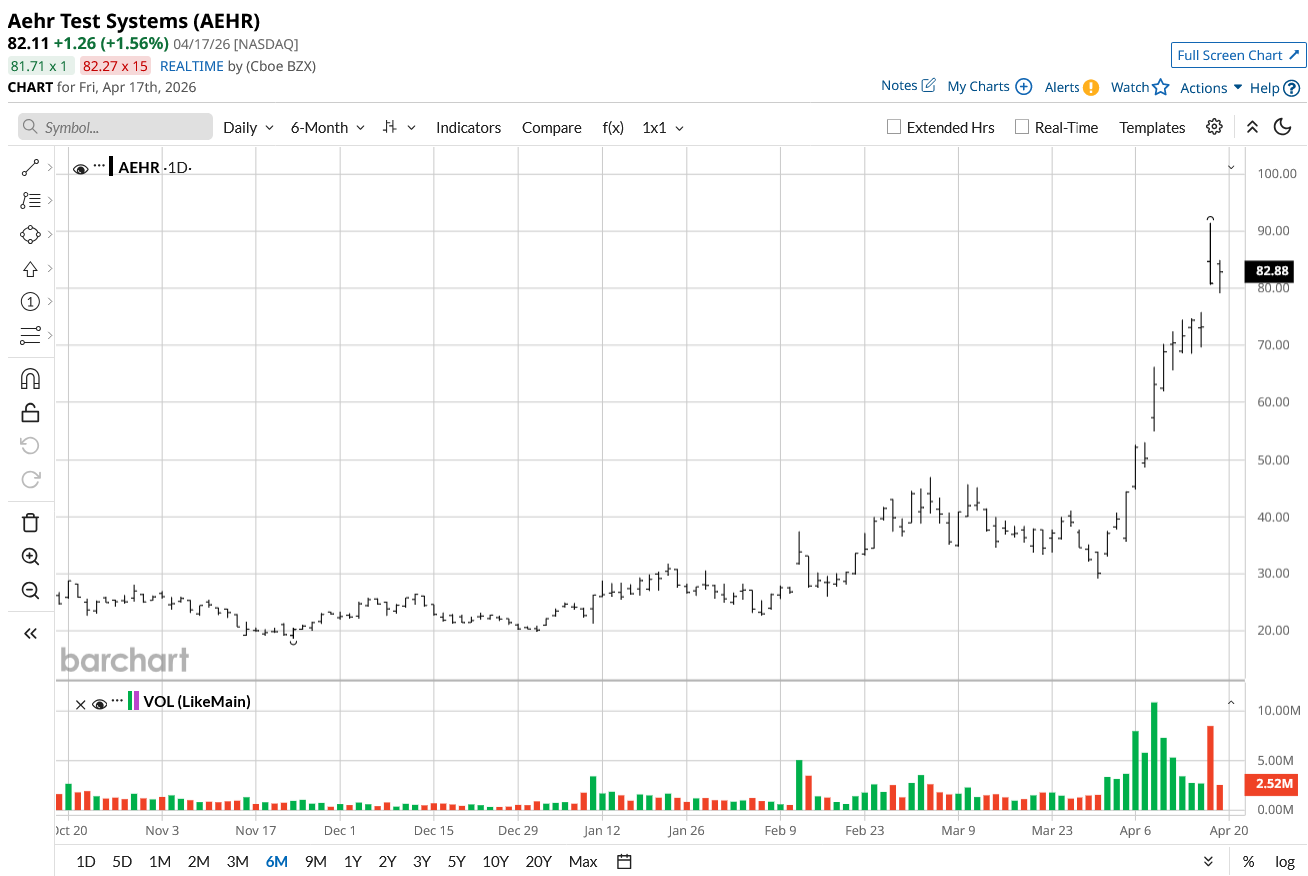This screenshot has height=876, width=1308.
Task: Toggle the percent scale button
Action: coord(1248,861)
